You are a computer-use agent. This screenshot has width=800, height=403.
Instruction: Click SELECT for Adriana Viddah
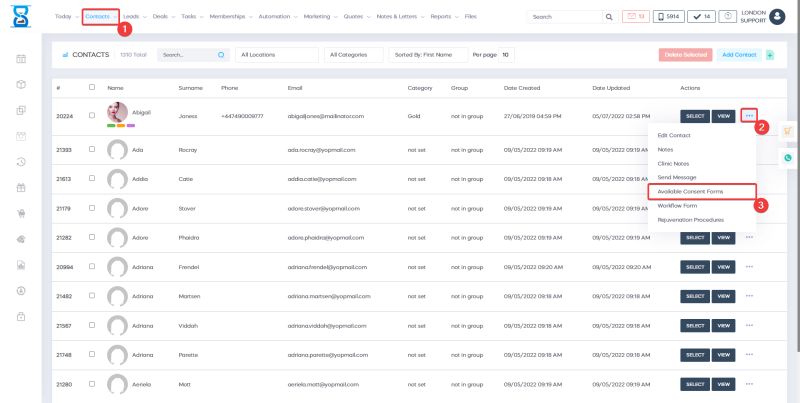click(x=695, y=325)
